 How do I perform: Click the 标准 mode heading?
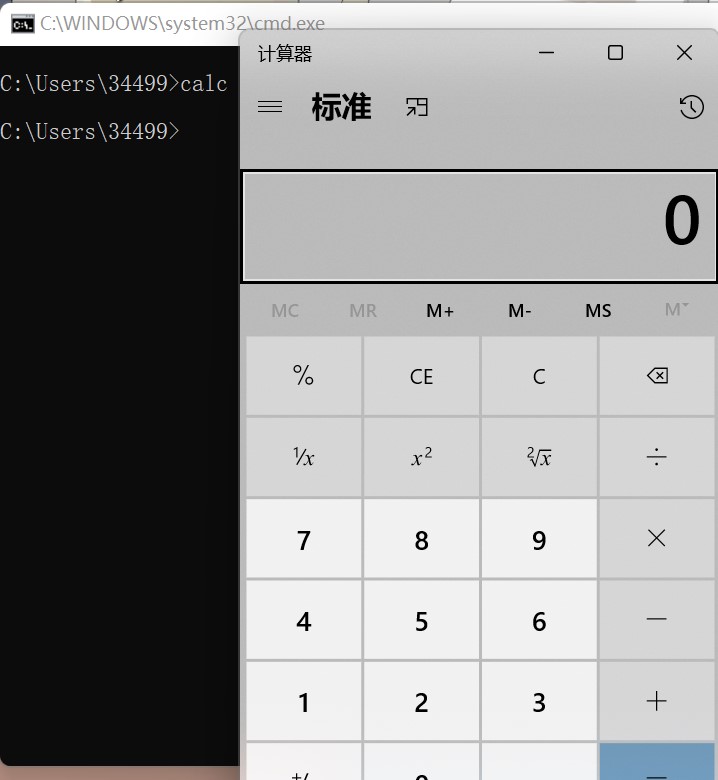coord(341,107)
